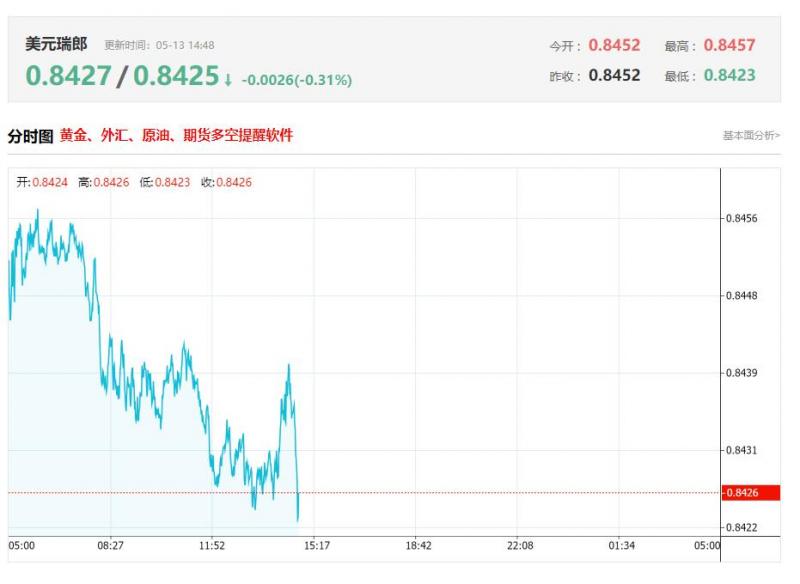800x584 pixels.
Task: Open the red 黄金、外汇、原油、期货多空提醒软件 link
Action: coord(177,136)
